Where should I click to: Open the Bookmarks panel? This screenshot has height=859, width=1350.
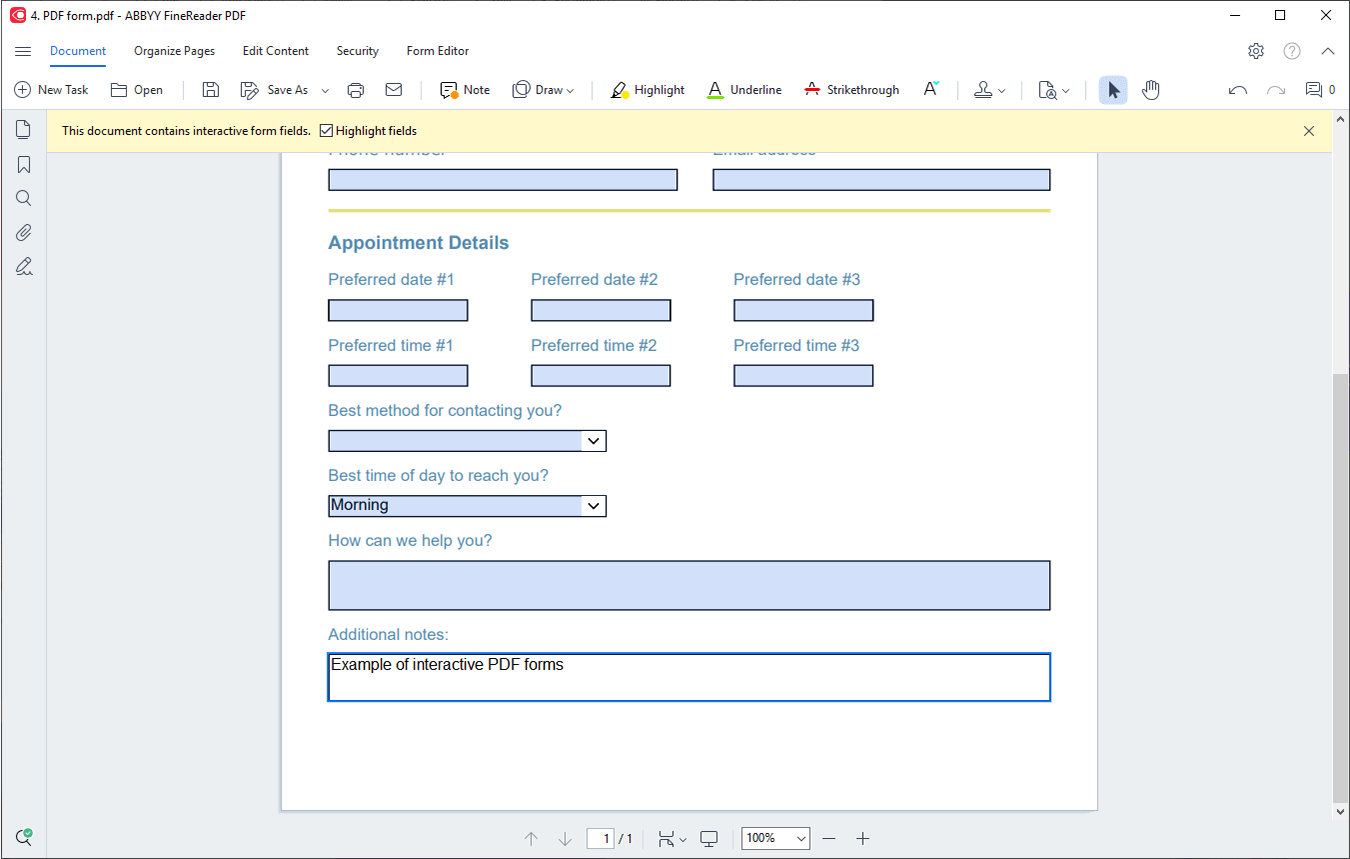(23, 163)
